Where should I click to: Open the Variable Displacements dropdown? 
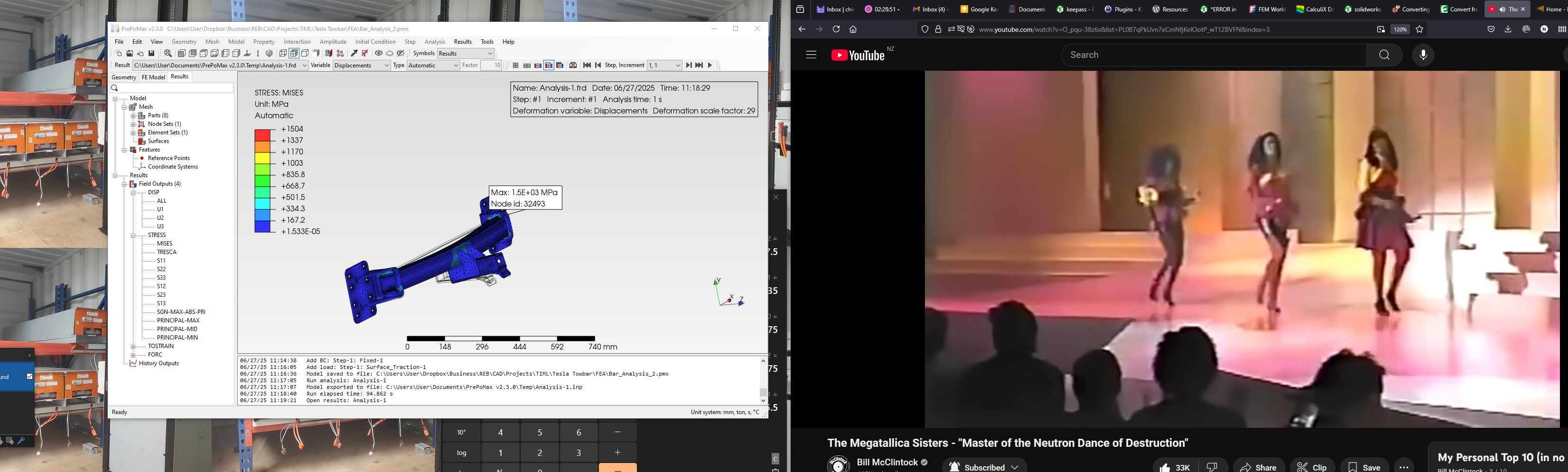coord(362,65)
